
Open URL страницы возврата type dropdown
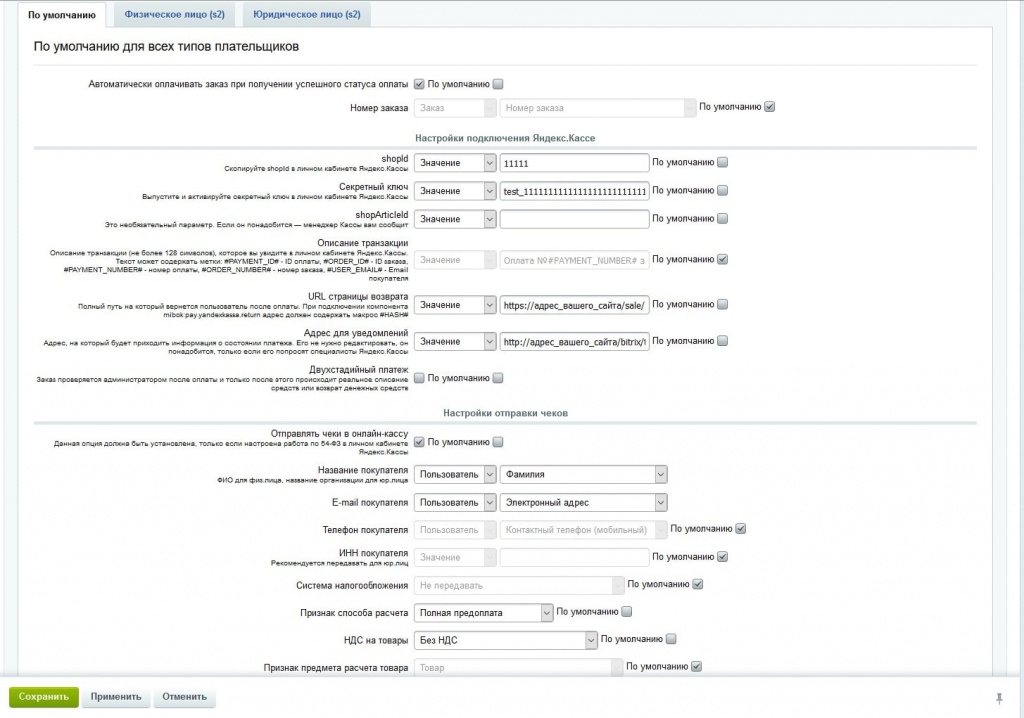click(455, 305)
